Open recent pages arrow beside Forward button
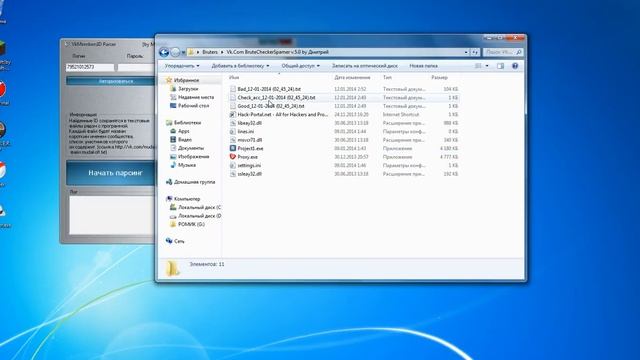The width and height of the screenshot is (640, 360). [x=183, y=52]
